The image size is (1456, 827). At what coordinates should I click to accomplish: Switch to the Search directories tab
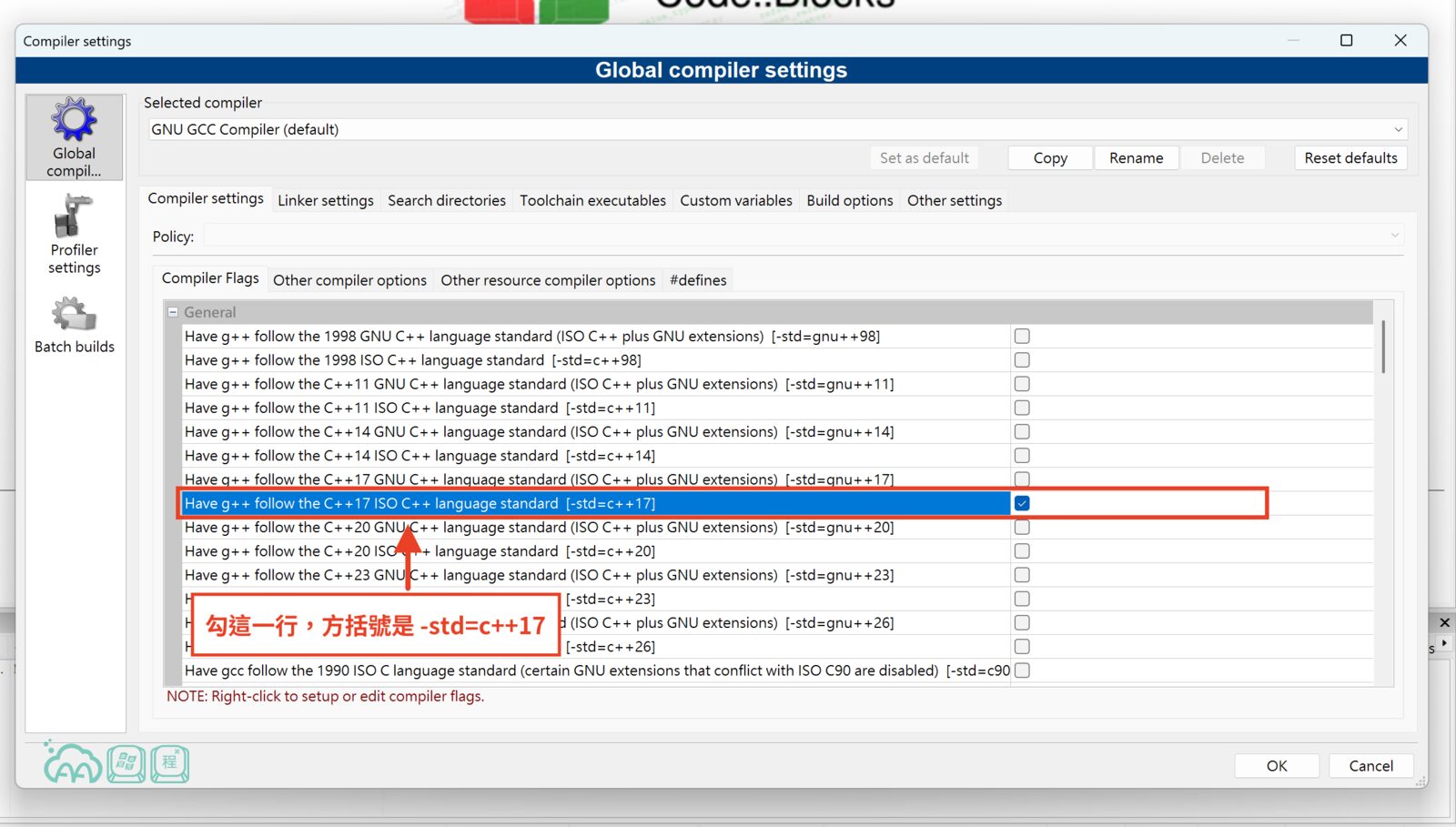tap(447, 200)
